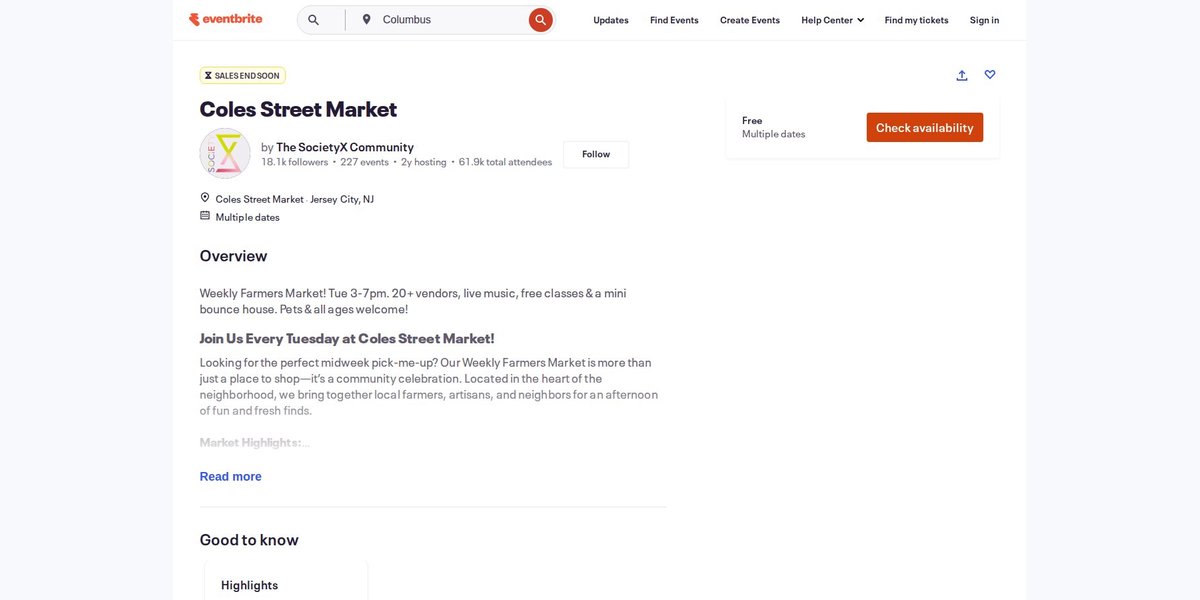Image resolution: width=1200 pixels, height=600 pixels.
Task: Like the event with the heart icon
Action: click(990, 75)
